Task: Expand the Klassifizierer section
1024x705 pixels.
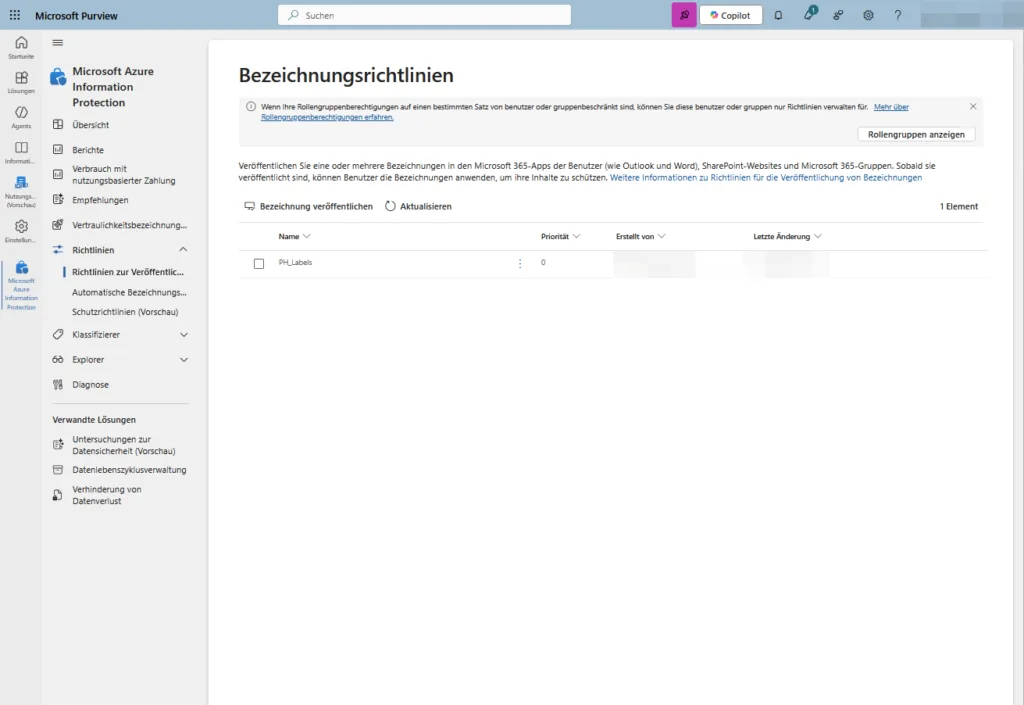Action: pos(183,335)
